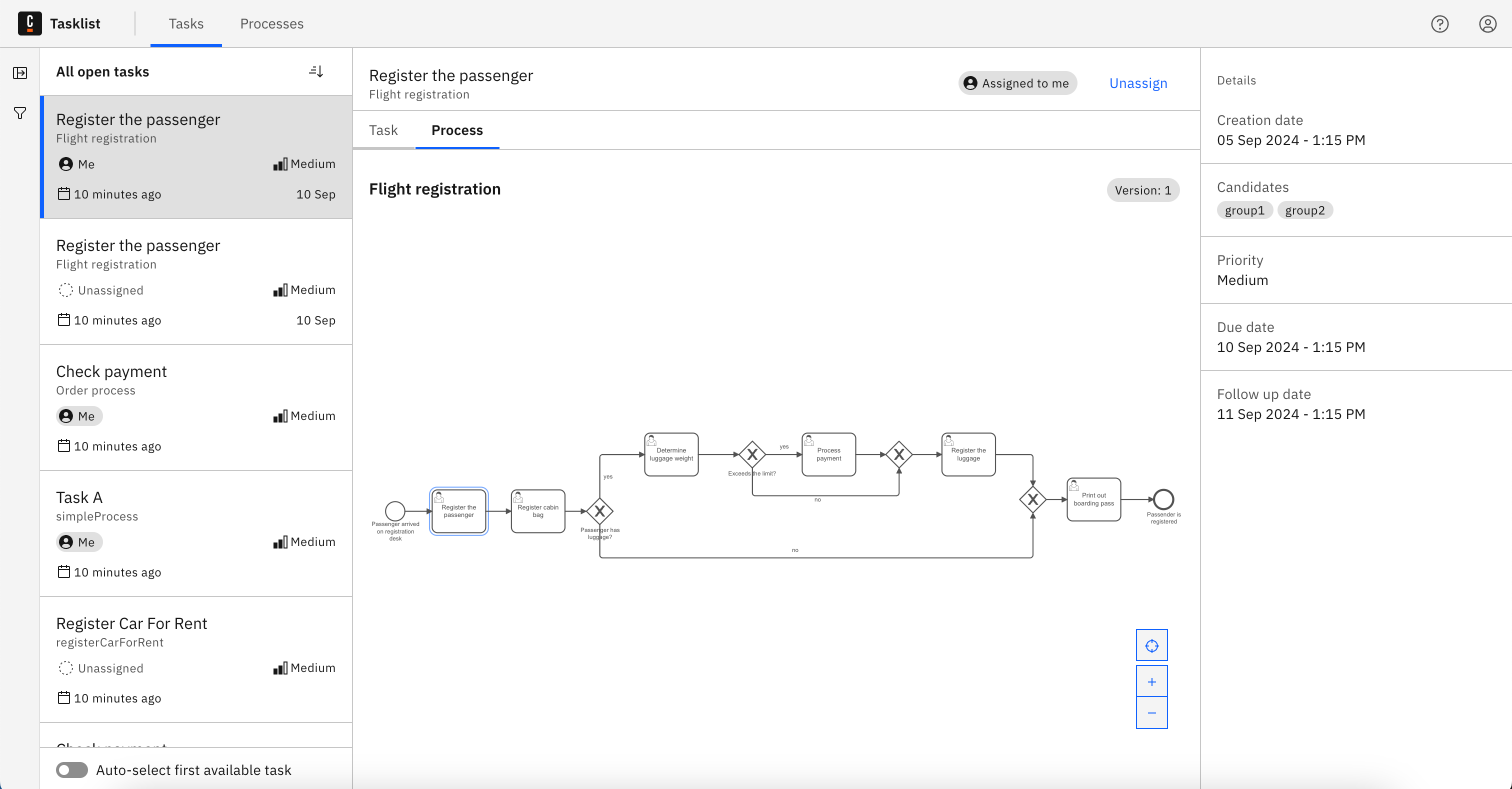Open the help question mark icon
Screen dimensions: 1512x789
(1440, 23)
